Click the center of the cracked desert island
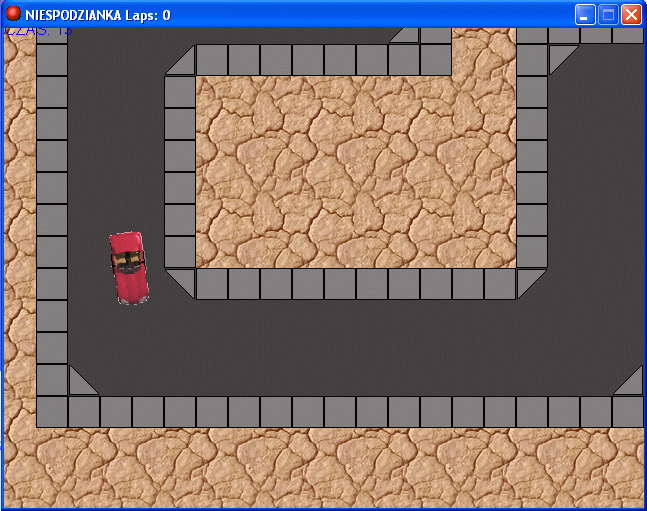Screen dimensions: 647x511 point(355,172)
